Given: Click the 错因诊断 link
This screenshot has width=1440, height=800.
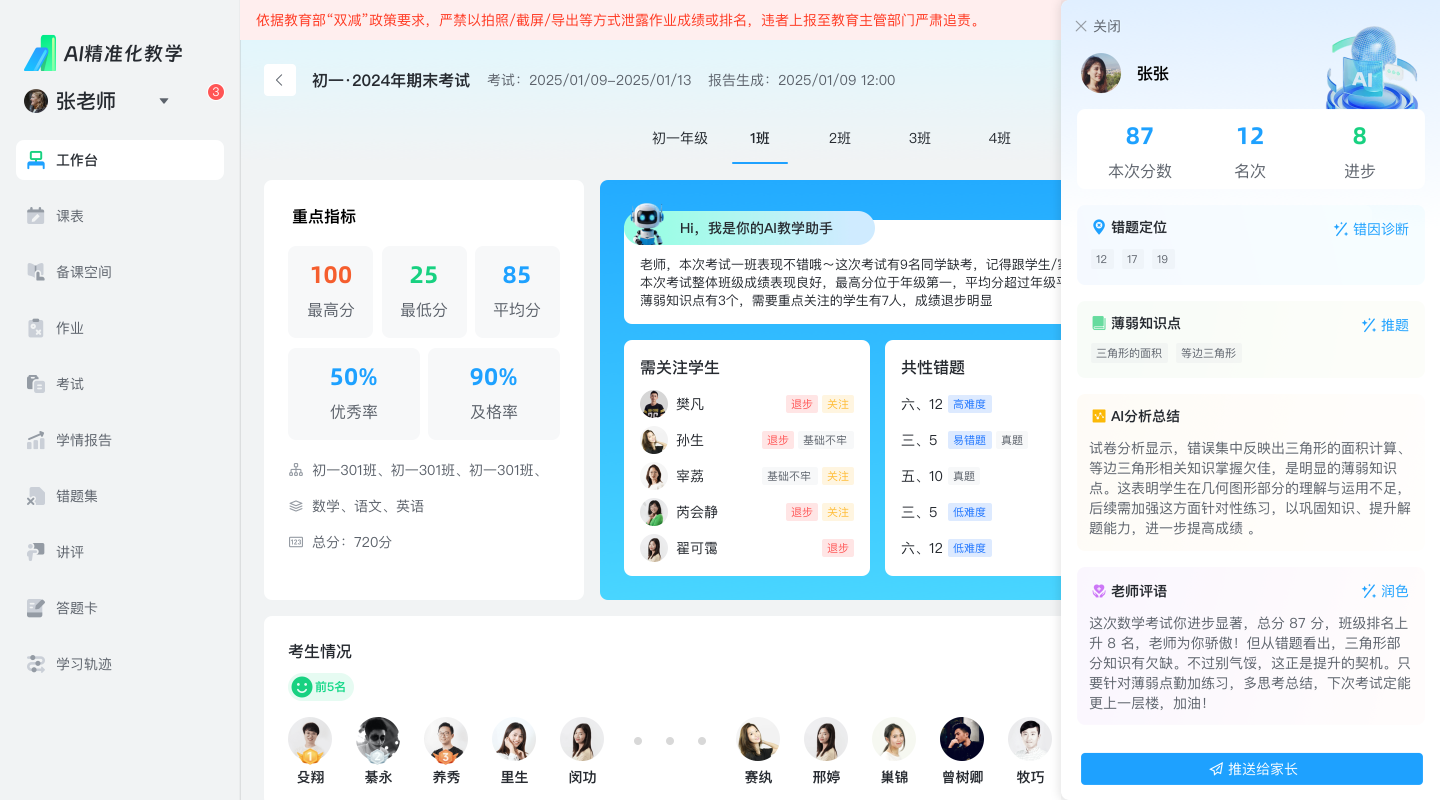Looking at the screenshot, I should pyautogui.click(x=1371, y=229).
